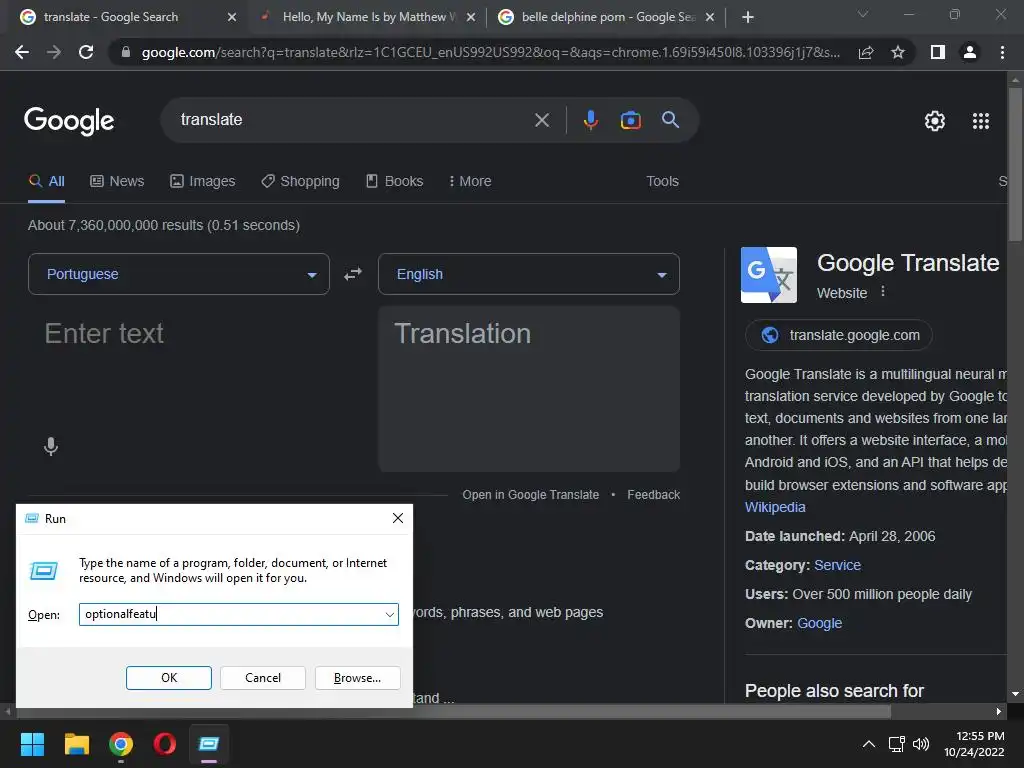The width and height of the screenshot is (1024, 768).
Task: View site lock information icon
Action: (126, 52)
